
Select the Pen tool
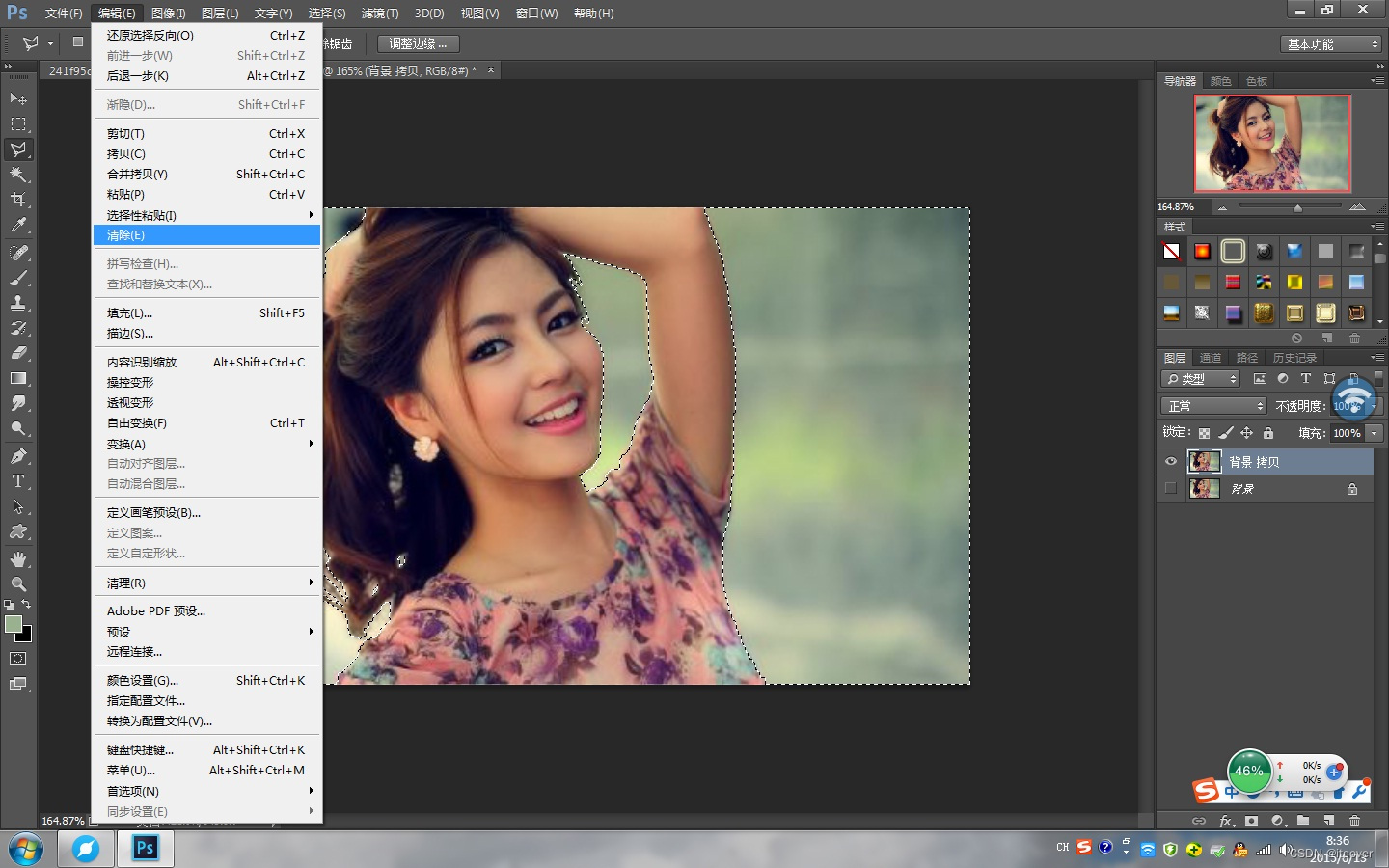(x=18, y=456)
